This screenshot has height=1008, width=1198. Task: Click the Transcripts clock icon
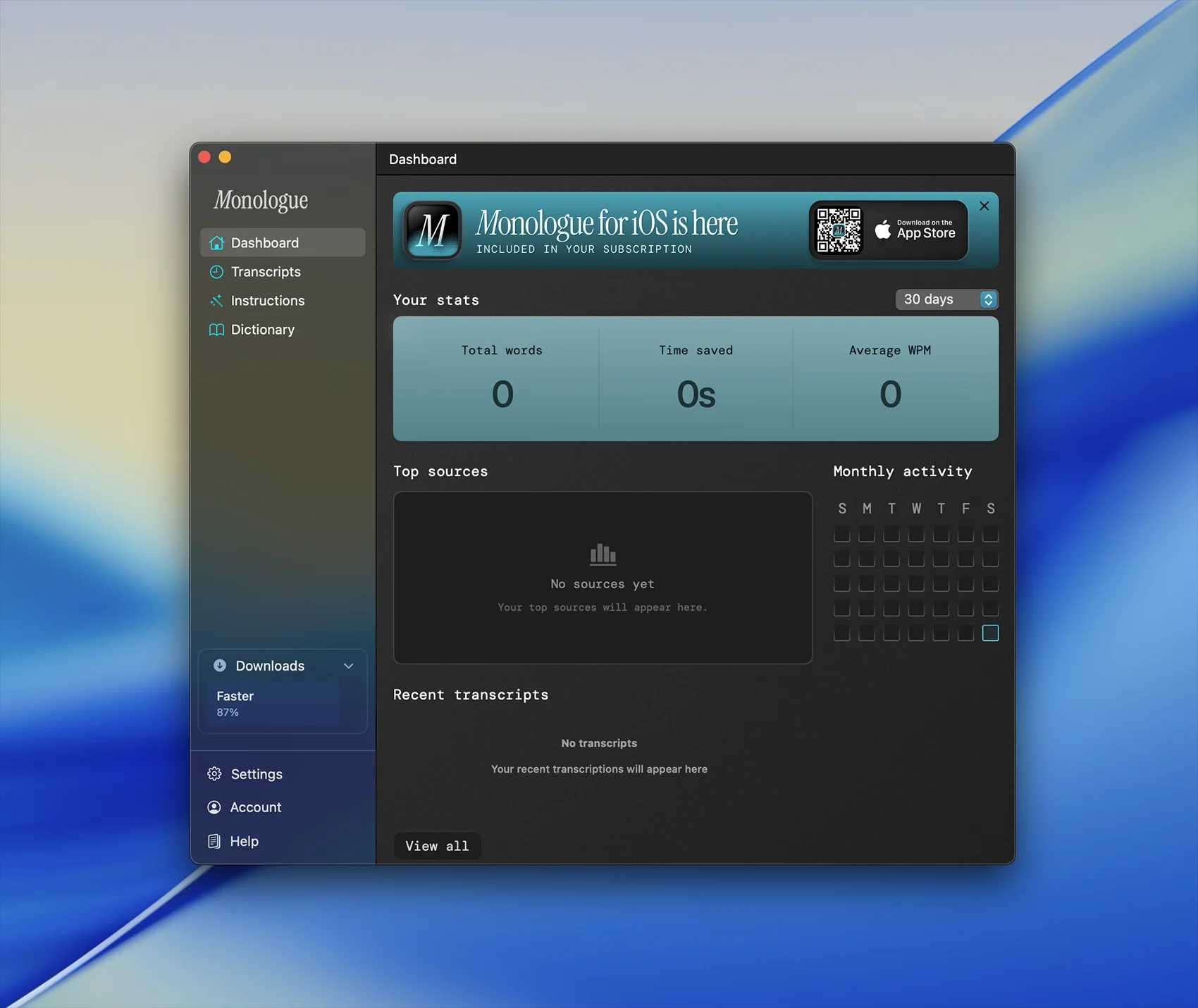[216, 272]
